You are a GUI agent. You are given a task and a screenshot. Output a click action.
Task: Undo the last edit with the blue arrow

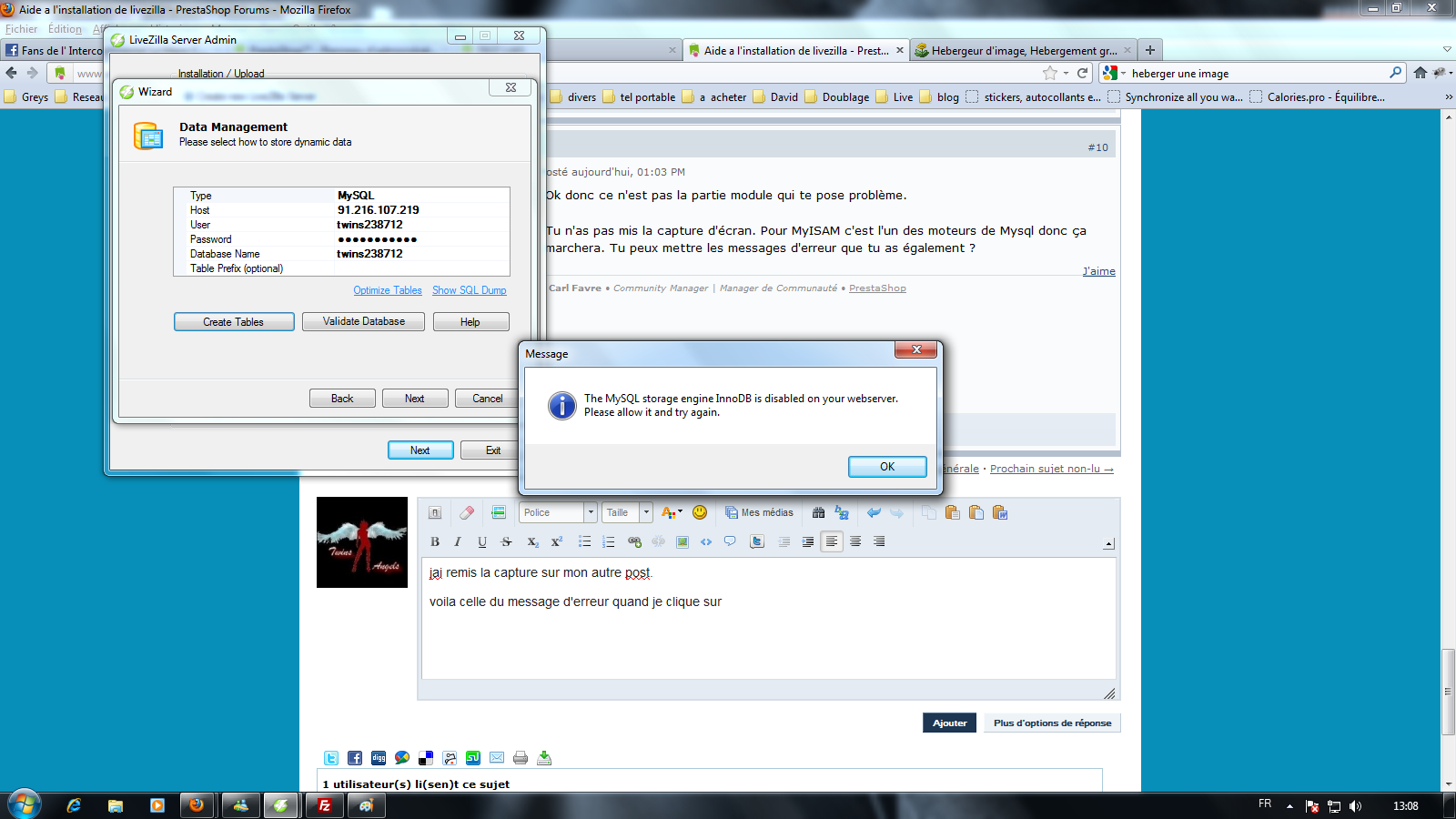(x=874, y=512)
